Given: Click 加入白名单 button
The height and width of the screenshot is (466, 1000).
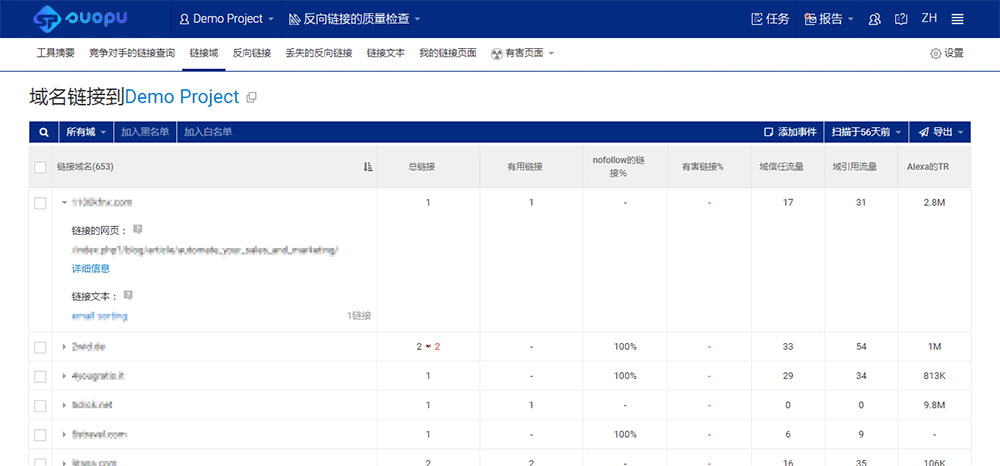Looking at the screenshot, I should tap(208, 132).
